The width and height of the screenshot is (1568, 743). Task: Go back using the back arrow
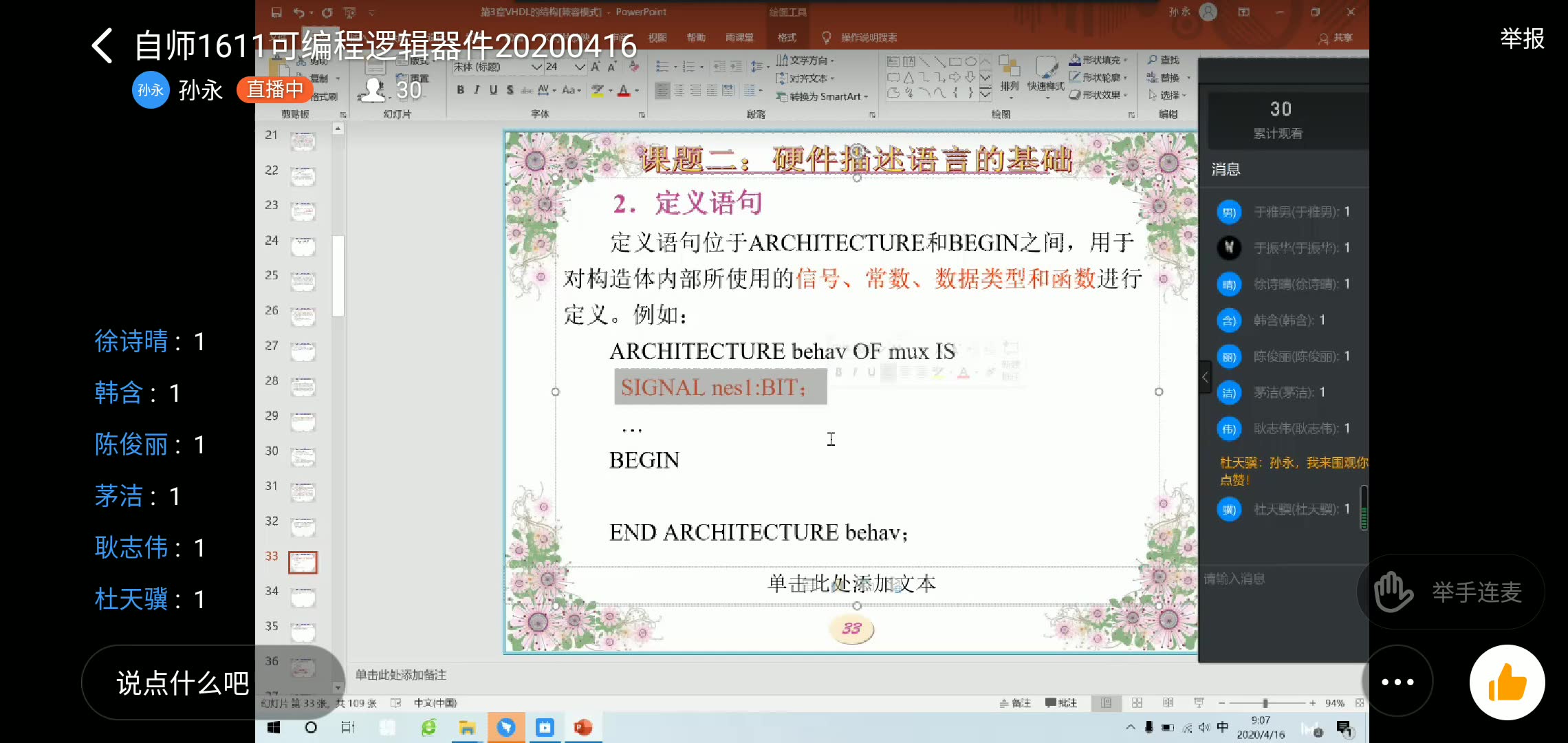click(102, 46)
